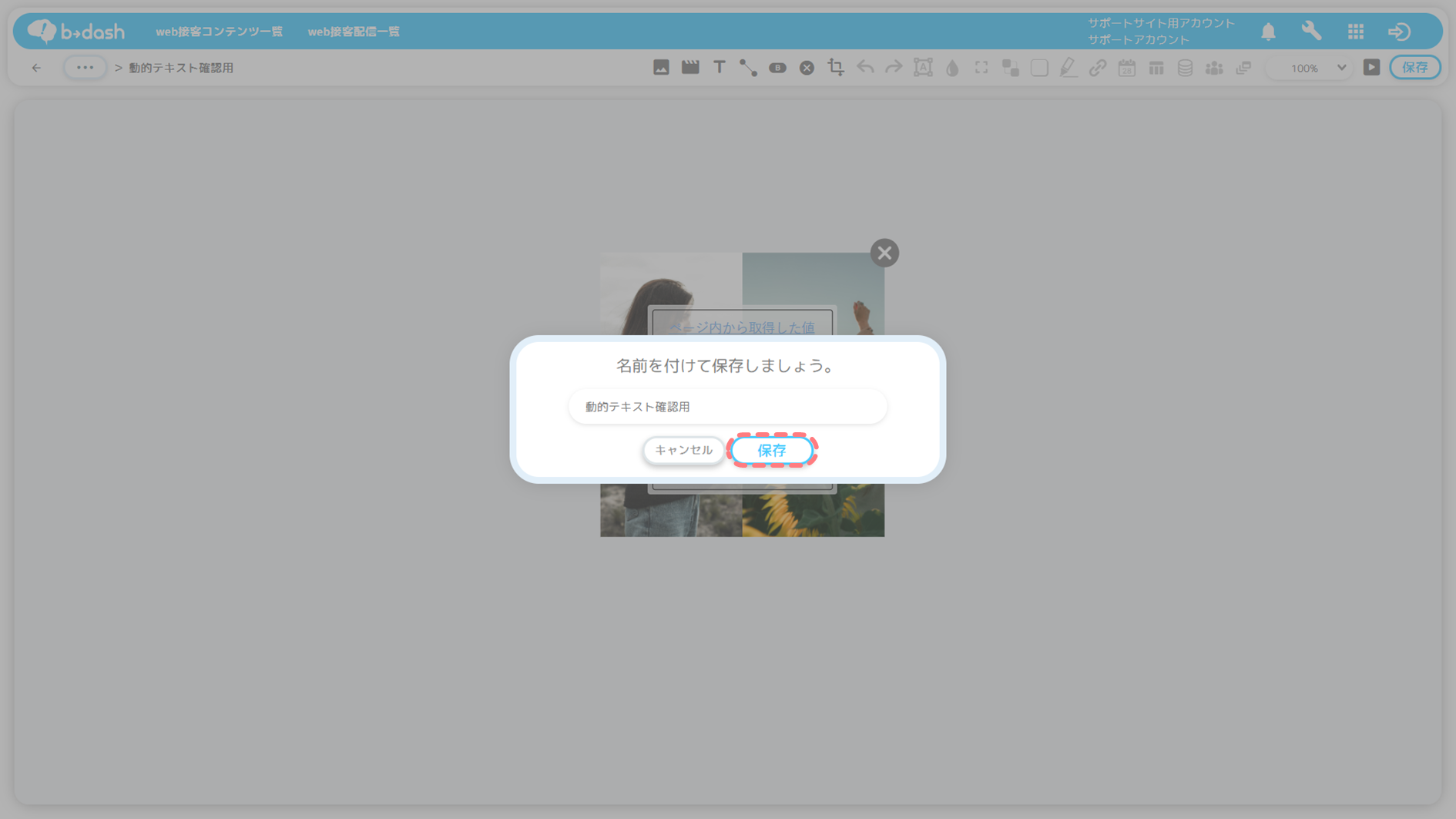
Task: Insert a button with the pill icon
Action: coord(777,68)
